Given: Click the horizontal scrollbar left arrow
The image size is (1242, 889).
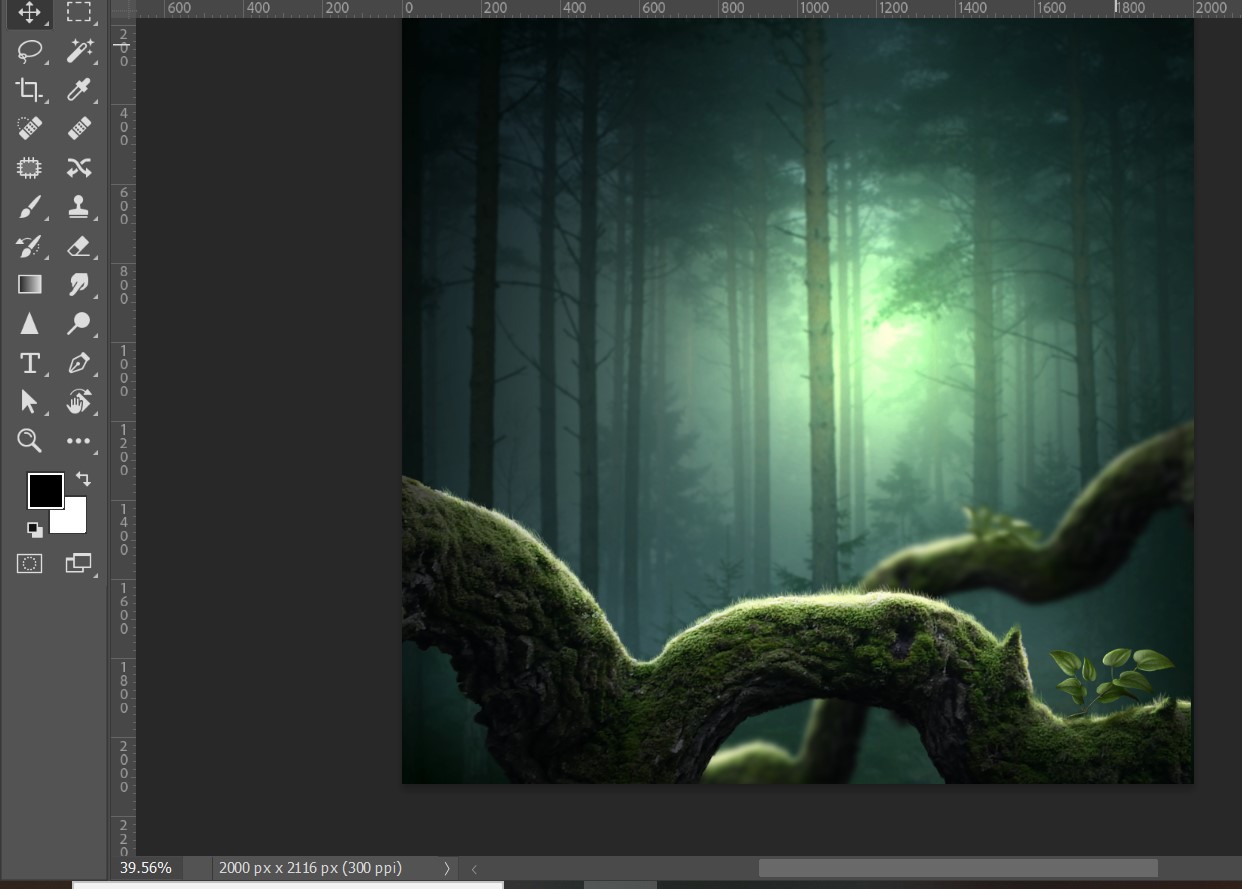Looking at the screenshot, I should (x=474, y=869).
